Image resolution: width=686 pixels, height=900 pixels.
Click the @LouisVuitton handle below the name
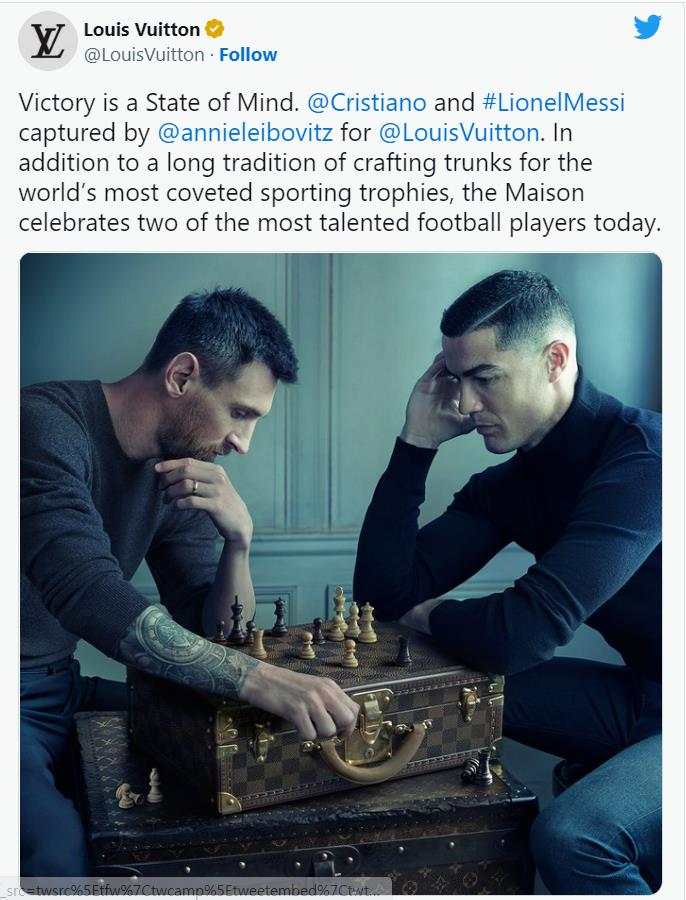coord(144,55)
